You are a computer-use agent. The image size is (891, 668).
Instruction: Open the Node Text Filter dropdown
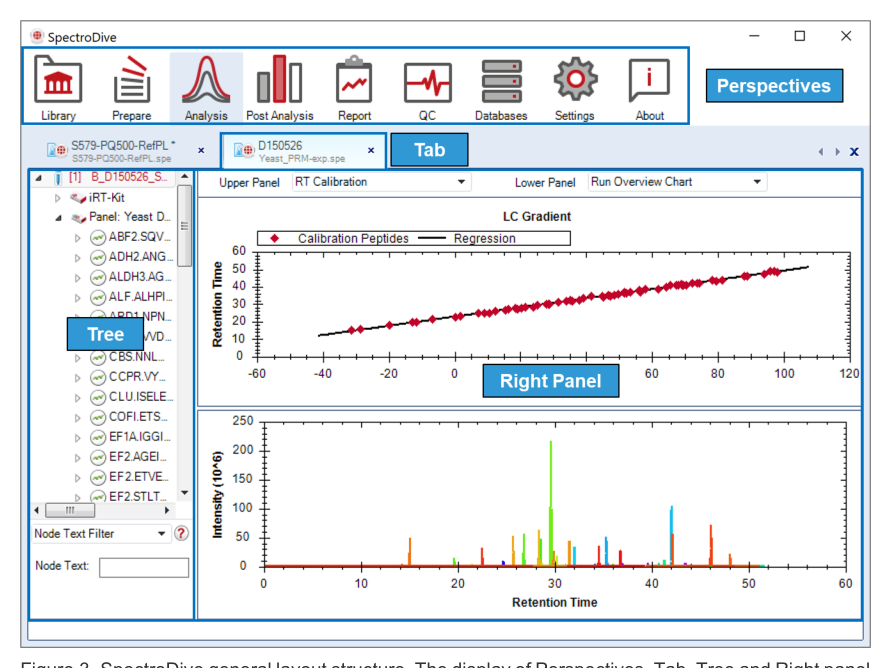tap(101, 533)
